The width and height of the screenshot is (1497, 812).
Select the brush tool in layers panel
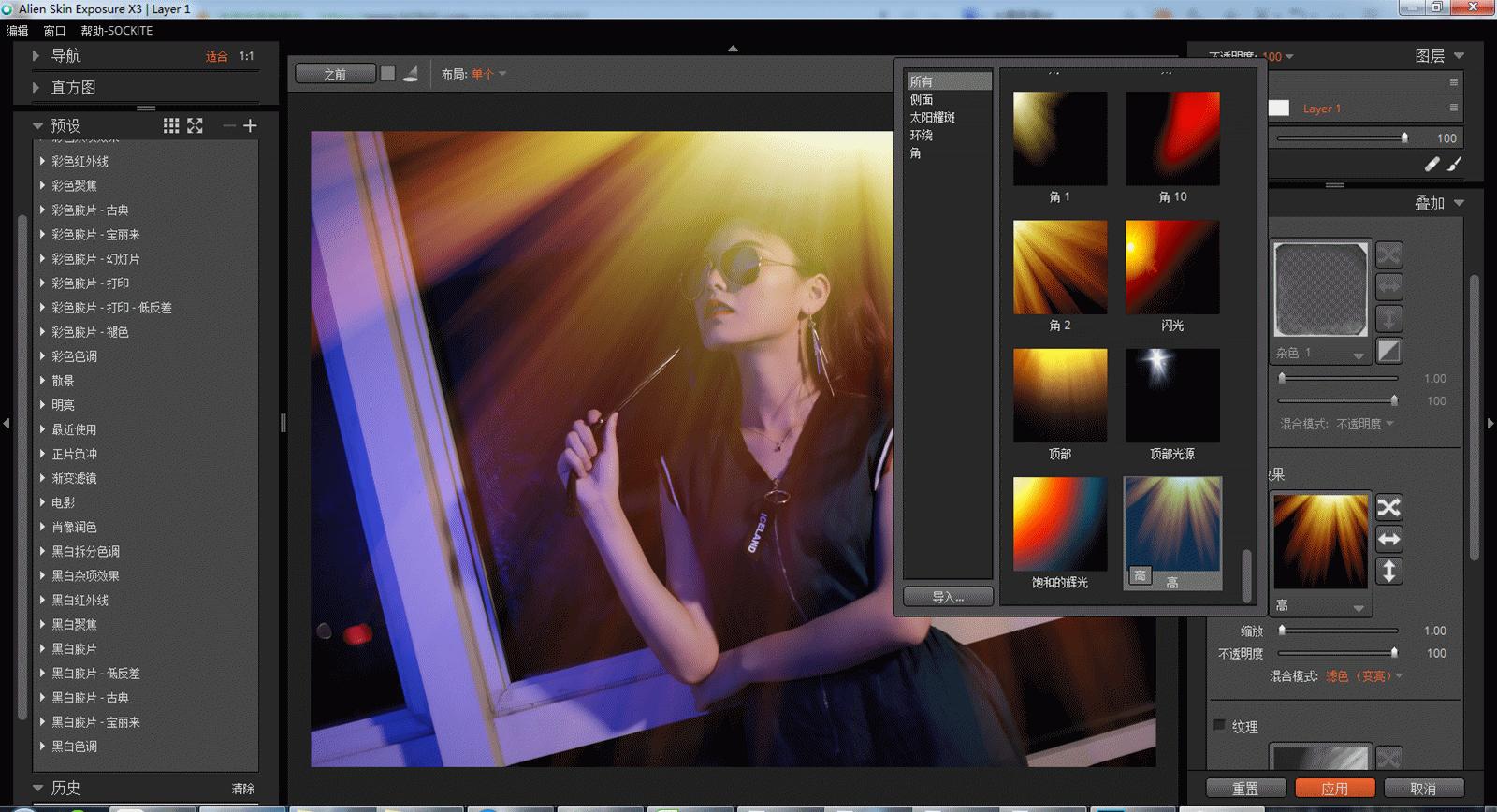coord(1454,164)
